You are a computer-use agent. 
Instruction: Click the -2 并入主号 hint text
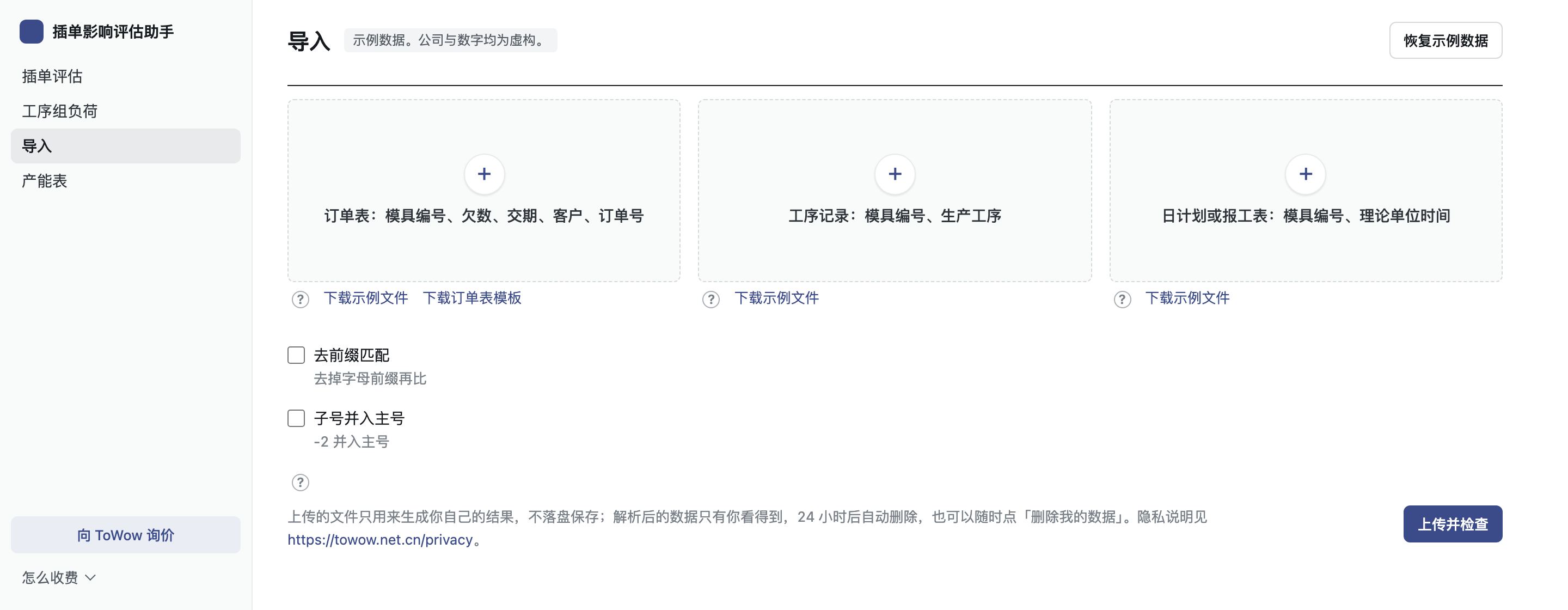(x=351, y=442)
